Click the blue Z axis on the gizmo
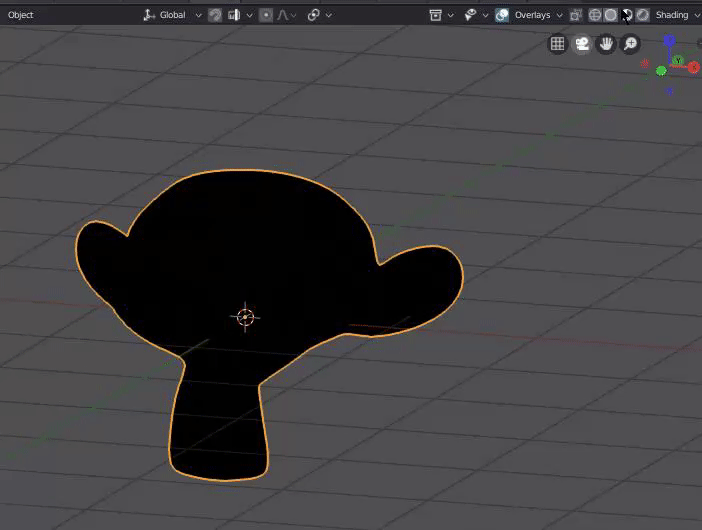This screenshot has height=530, width=702. click(x=669, y=41)
